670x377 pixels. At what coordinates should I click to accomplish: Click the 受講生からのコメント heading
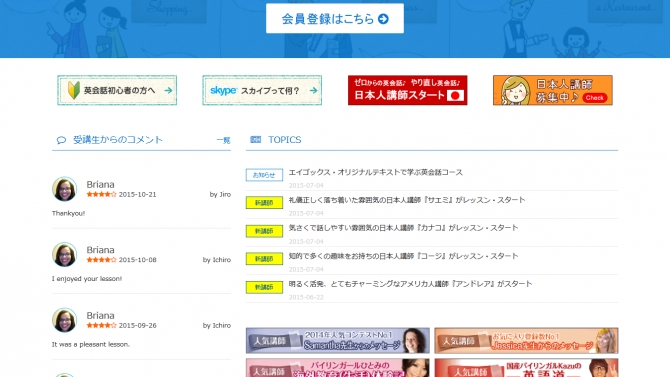click(118, 140)
